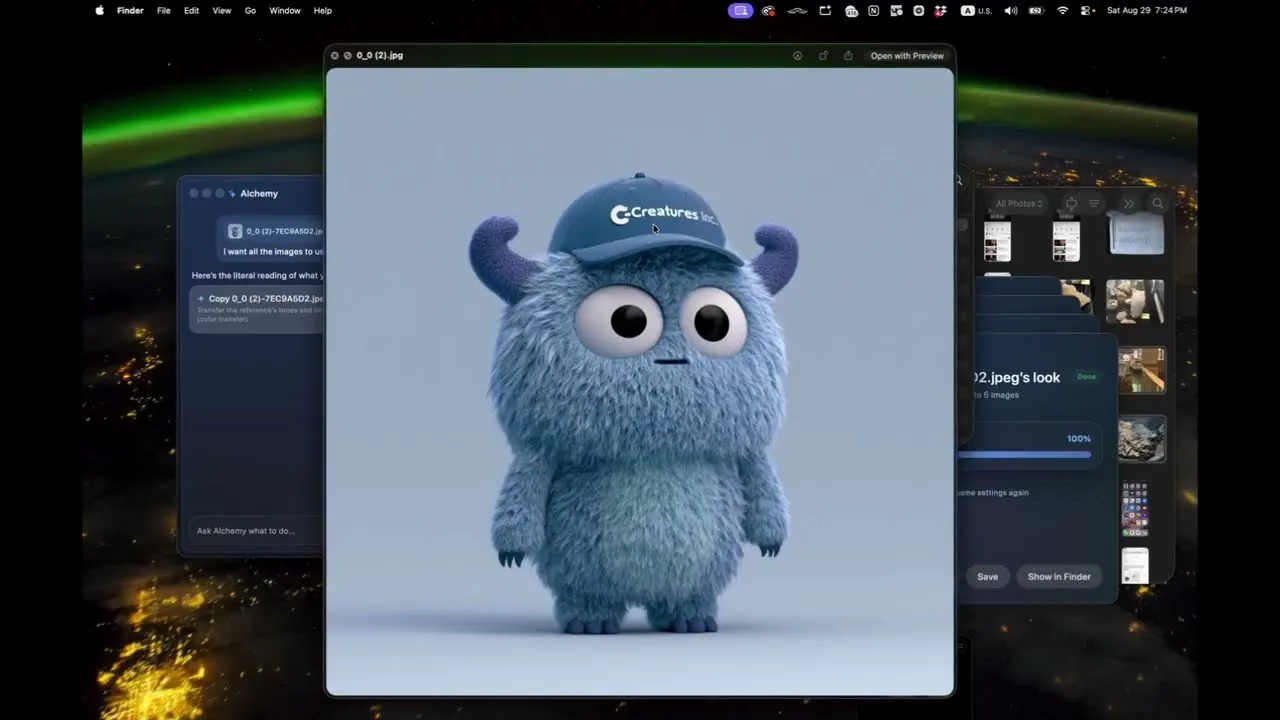Viewport: 1280px width, 720px height.
Task: Expand the Photos toolbar overflow chevrons
Action: 1129,204
